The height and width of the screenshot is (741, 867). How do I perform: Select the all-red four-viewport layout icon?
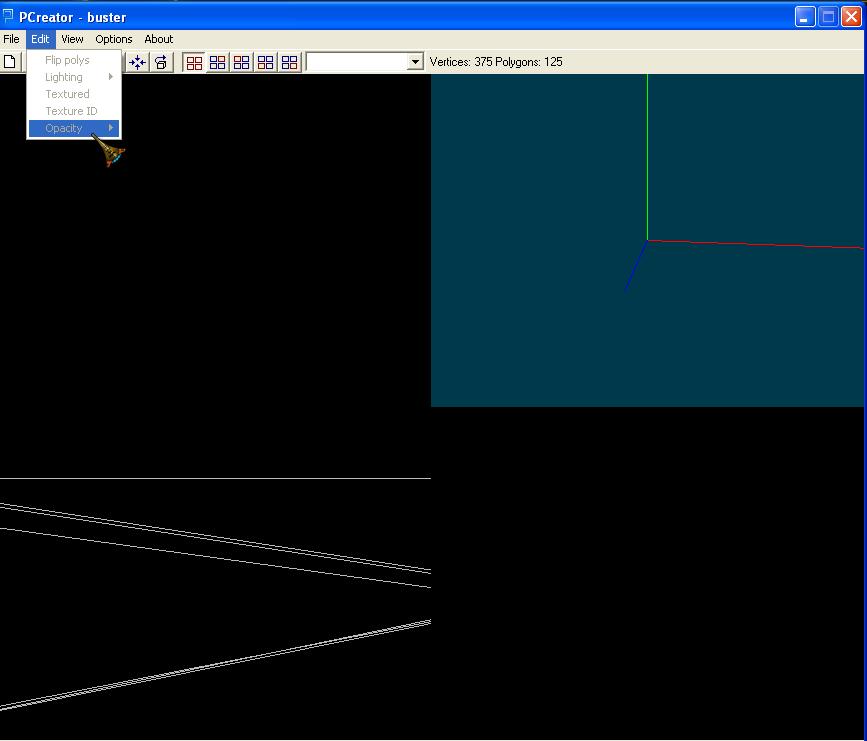(x=194, y=62)
